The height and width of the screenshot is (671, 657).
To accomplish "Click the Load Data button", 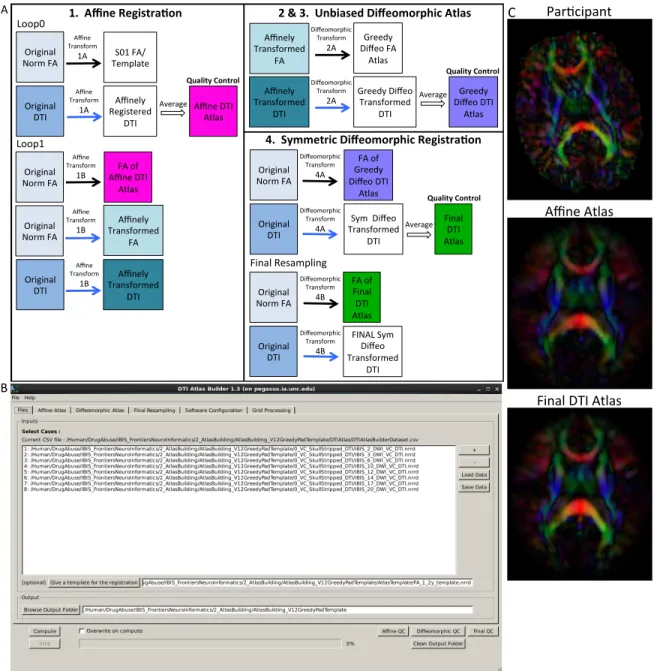I will pyautogui.click(x=474, y=475).
